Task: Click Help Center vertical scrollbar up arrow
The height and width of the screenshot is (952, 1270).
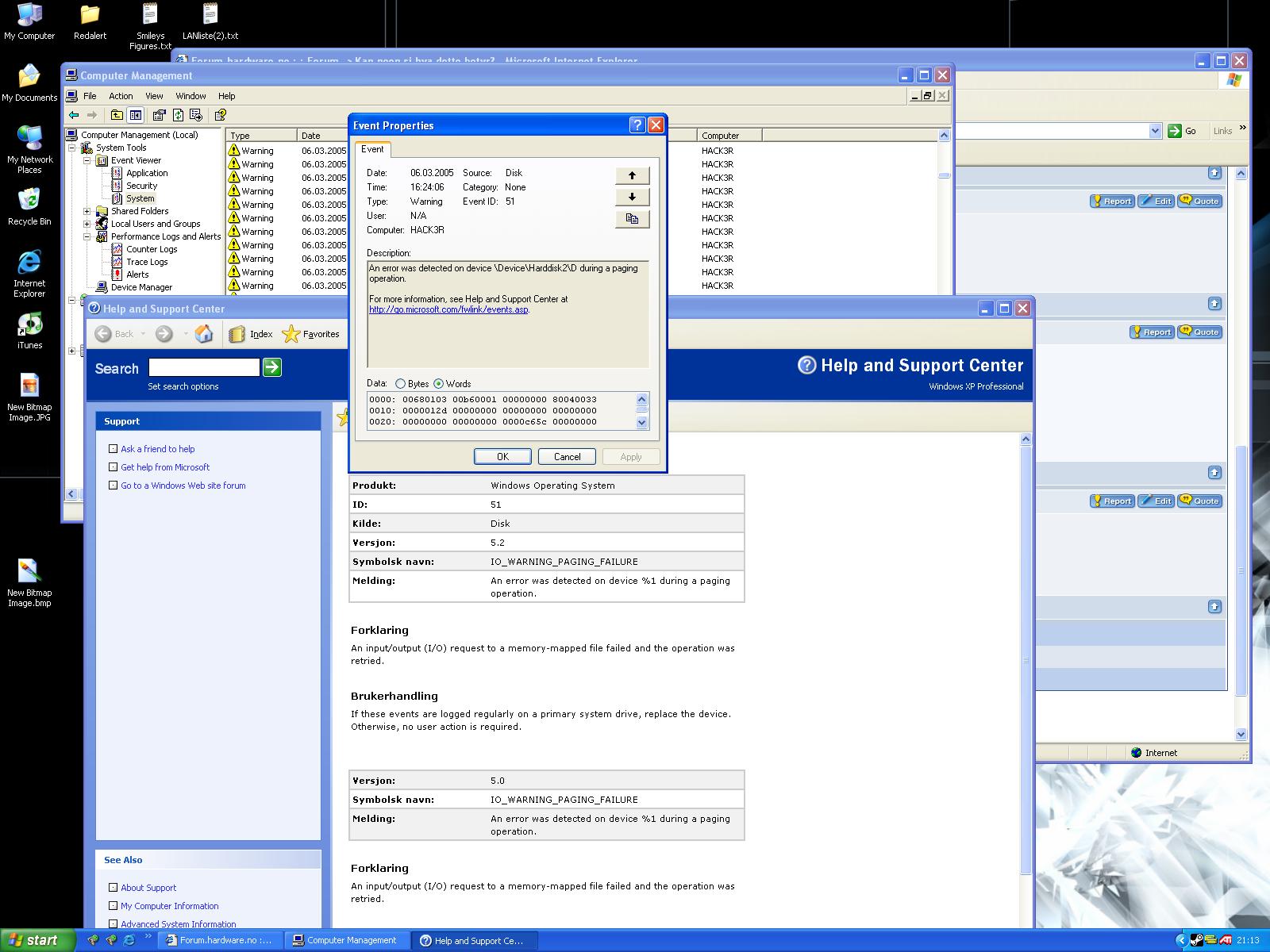Action: tap(1026, 440)
